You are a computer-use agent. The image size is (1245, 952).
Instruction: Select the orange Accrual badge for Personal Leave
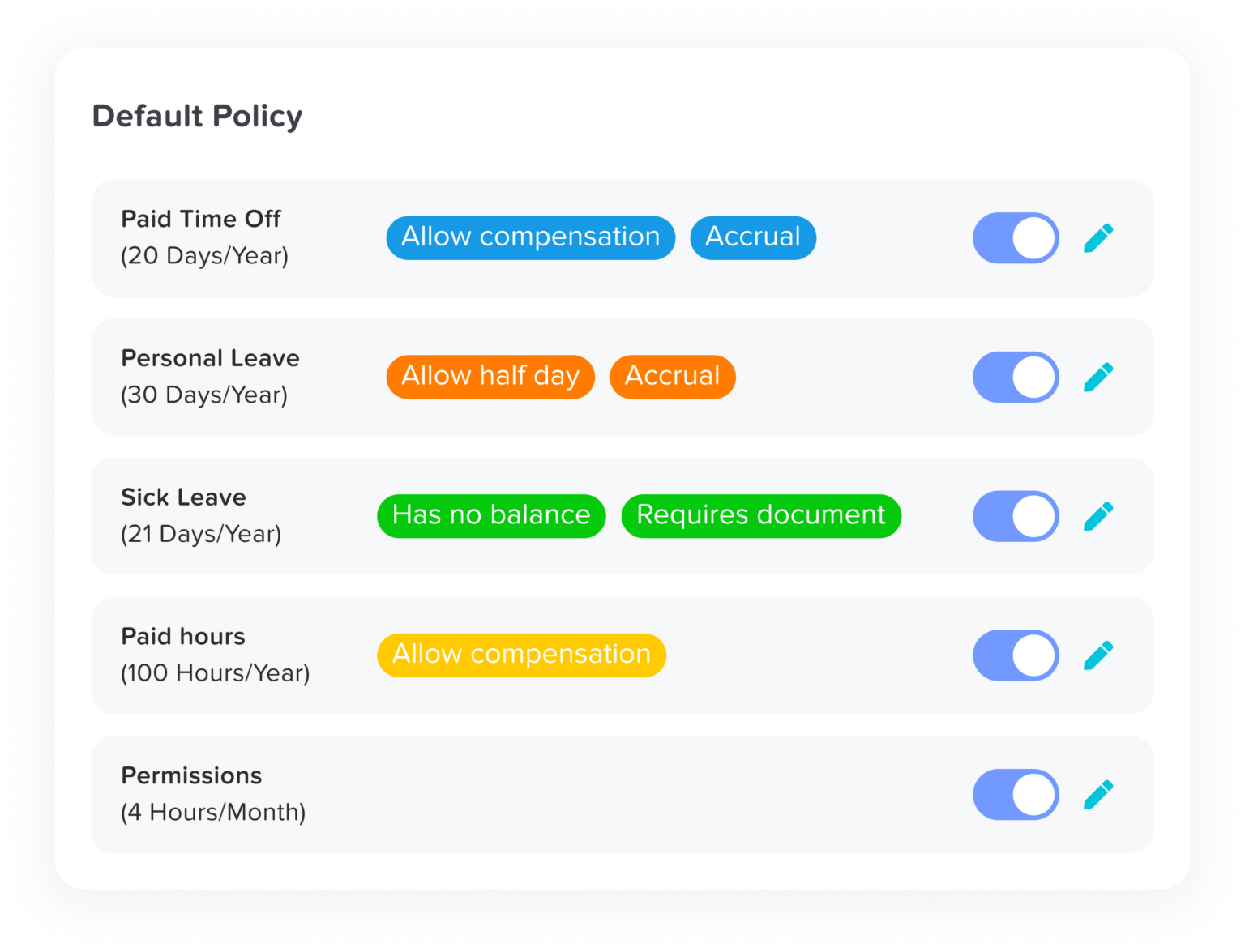[x=672, y=376]
